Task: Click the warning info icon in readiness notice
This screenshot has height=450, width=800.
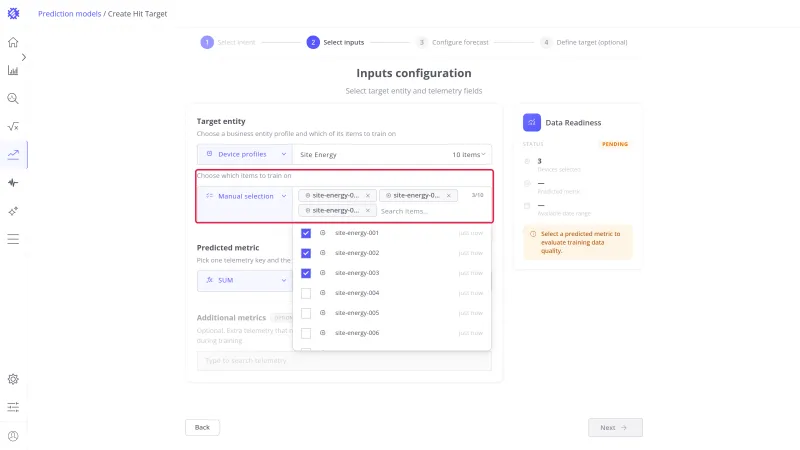Action: [533, 234]
